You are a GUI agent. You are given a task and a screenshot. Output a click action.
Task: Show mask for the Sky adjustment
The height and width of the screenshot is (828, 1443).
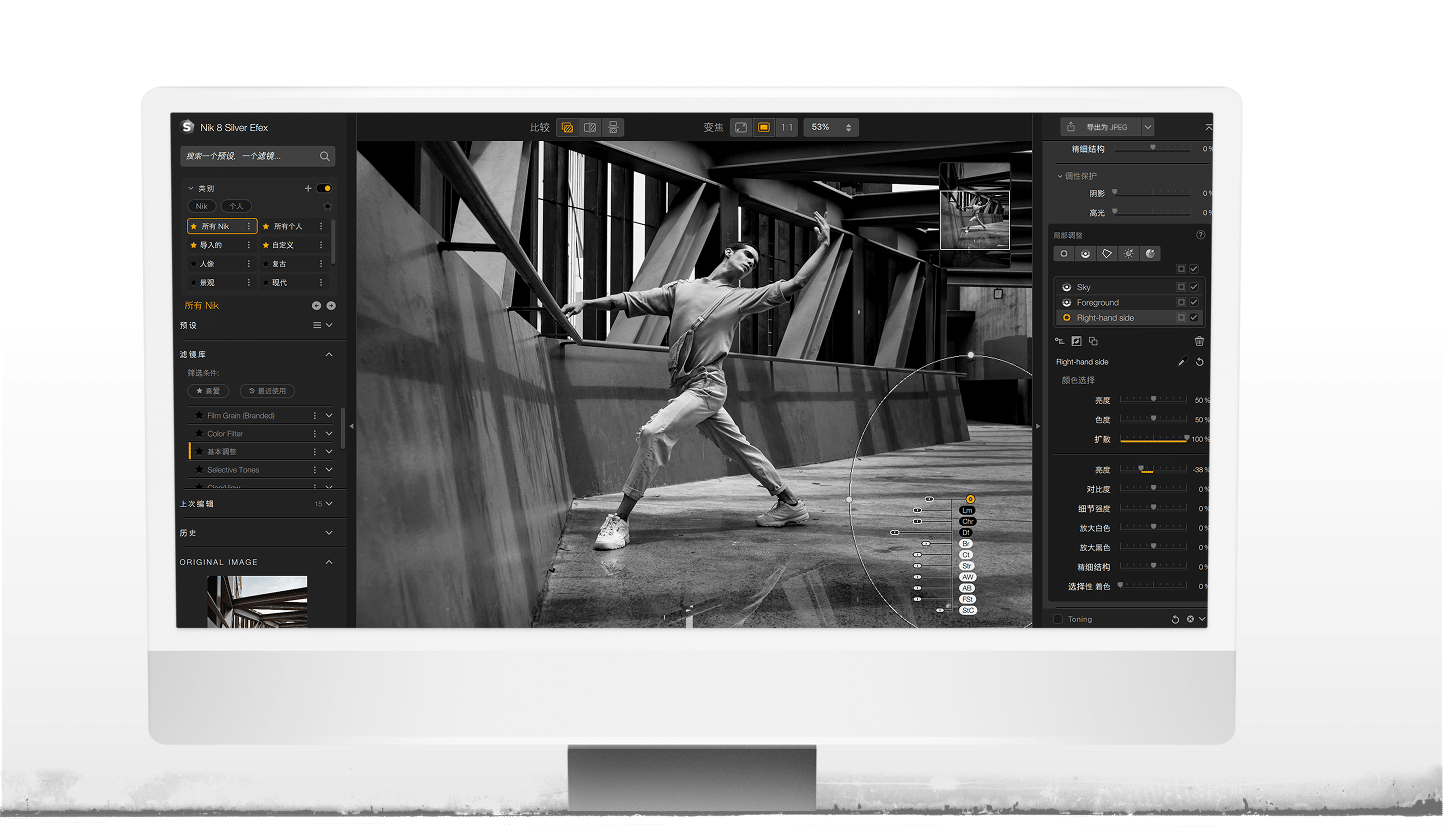pos(1181,287)
